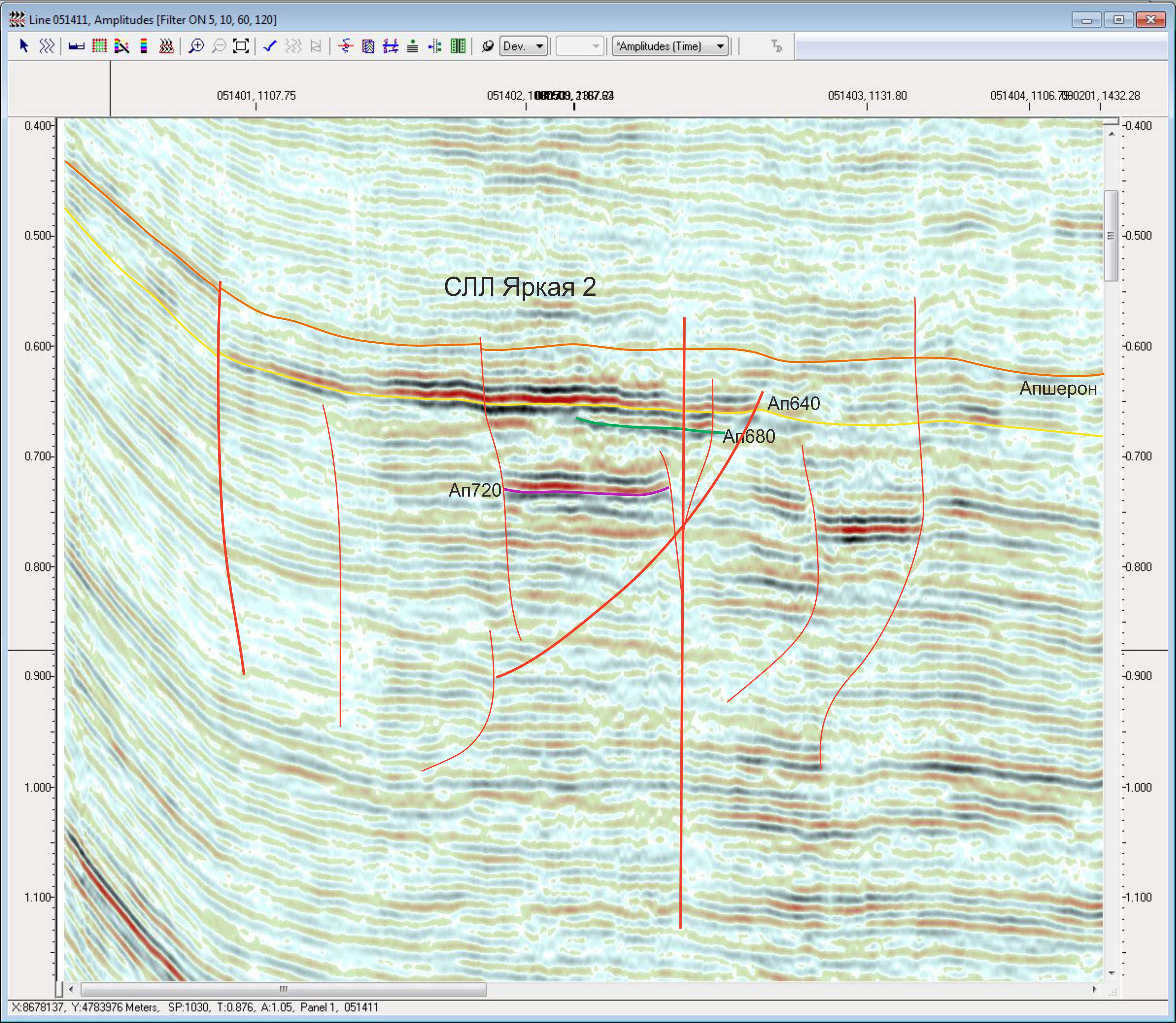Click the horizontal scrollbar left arrow
The image size is (1176, 1023).
pos(71,989)
